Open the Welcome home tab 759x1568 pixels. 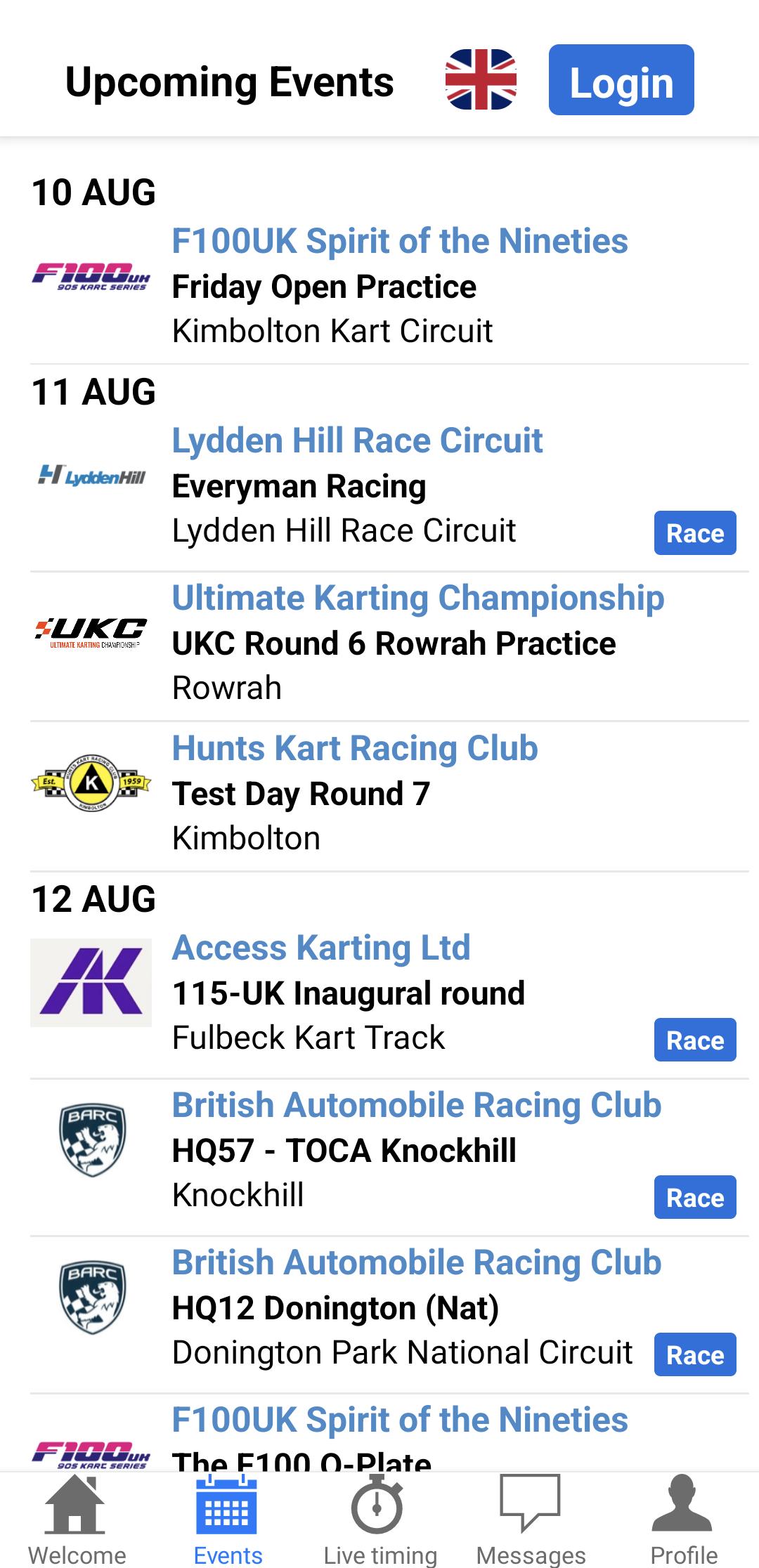[77, 1519]
